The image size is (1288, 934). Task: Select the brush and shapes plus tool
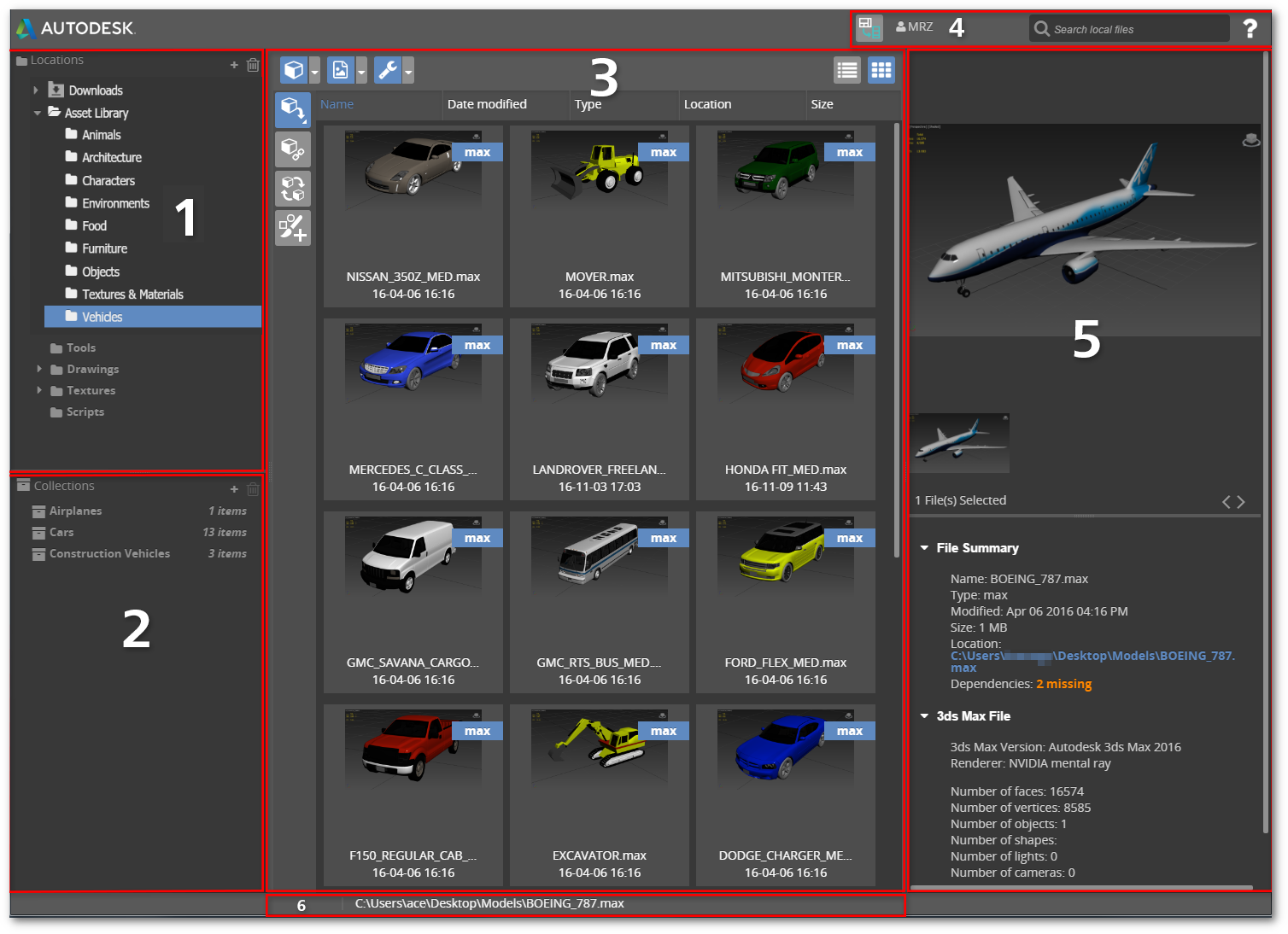(293, 228)
